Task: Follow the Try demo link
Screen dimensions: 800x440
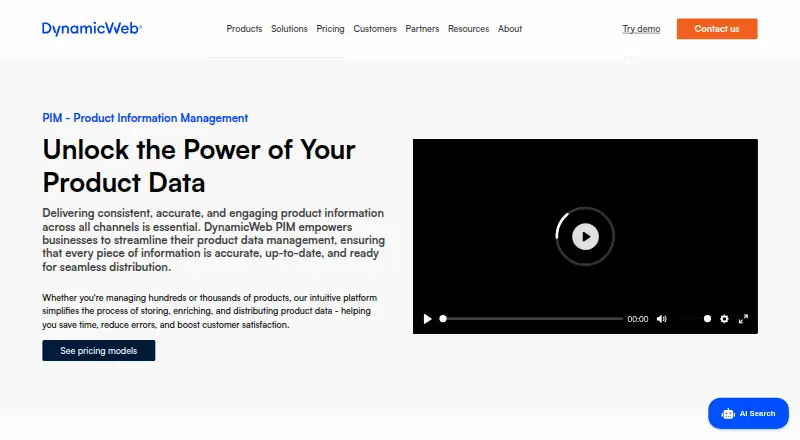Action: click(641, 29)
